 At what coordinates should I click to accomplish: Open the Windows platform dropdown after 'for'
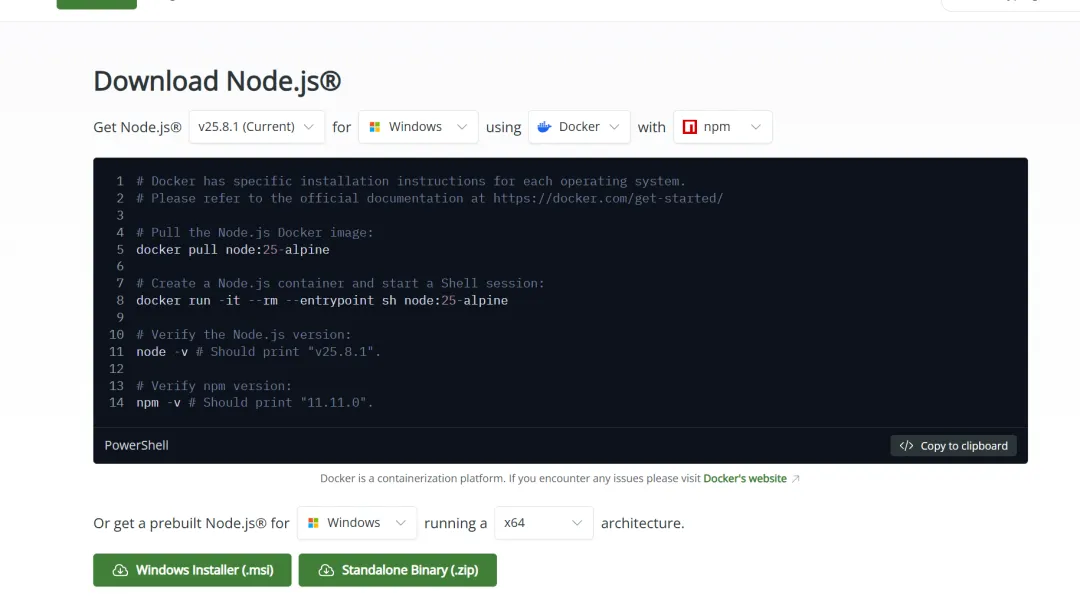click(418, 127)
